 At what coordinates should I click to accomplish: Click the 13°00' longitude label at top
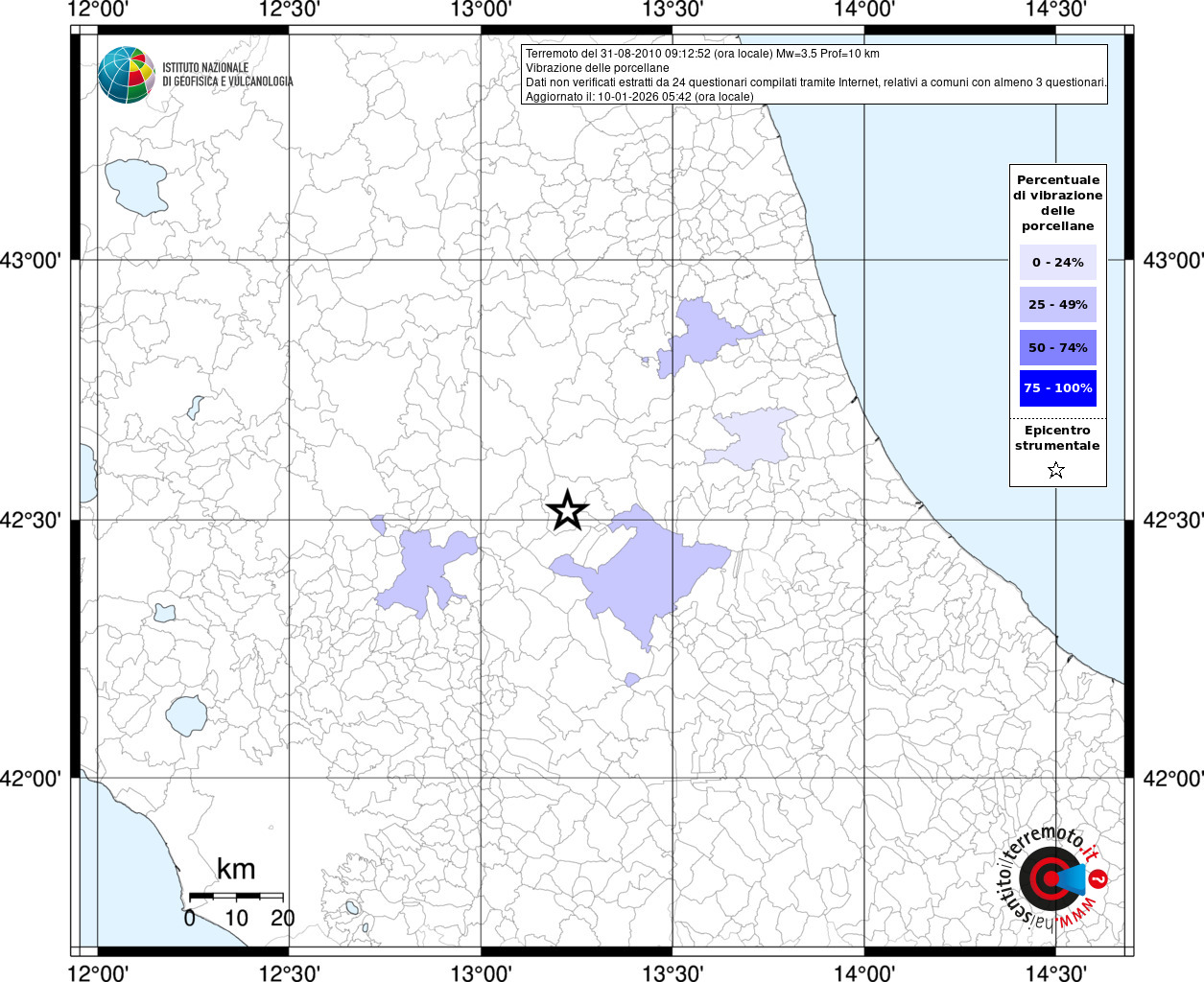point(481,11)
